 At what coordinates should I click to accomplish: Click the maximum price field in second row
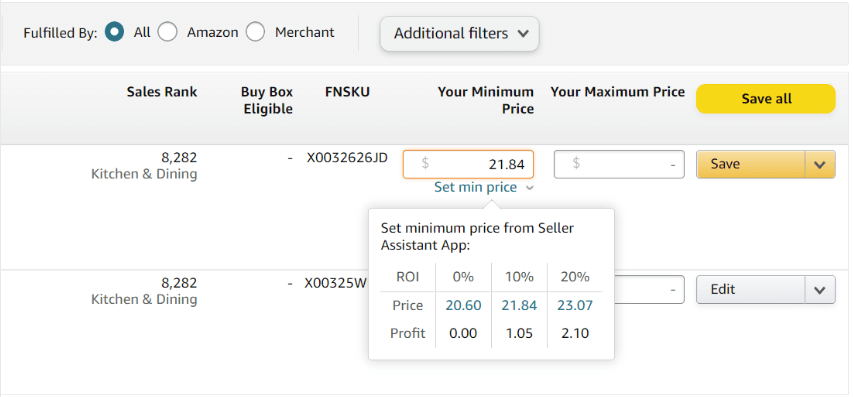coord(649,290)
